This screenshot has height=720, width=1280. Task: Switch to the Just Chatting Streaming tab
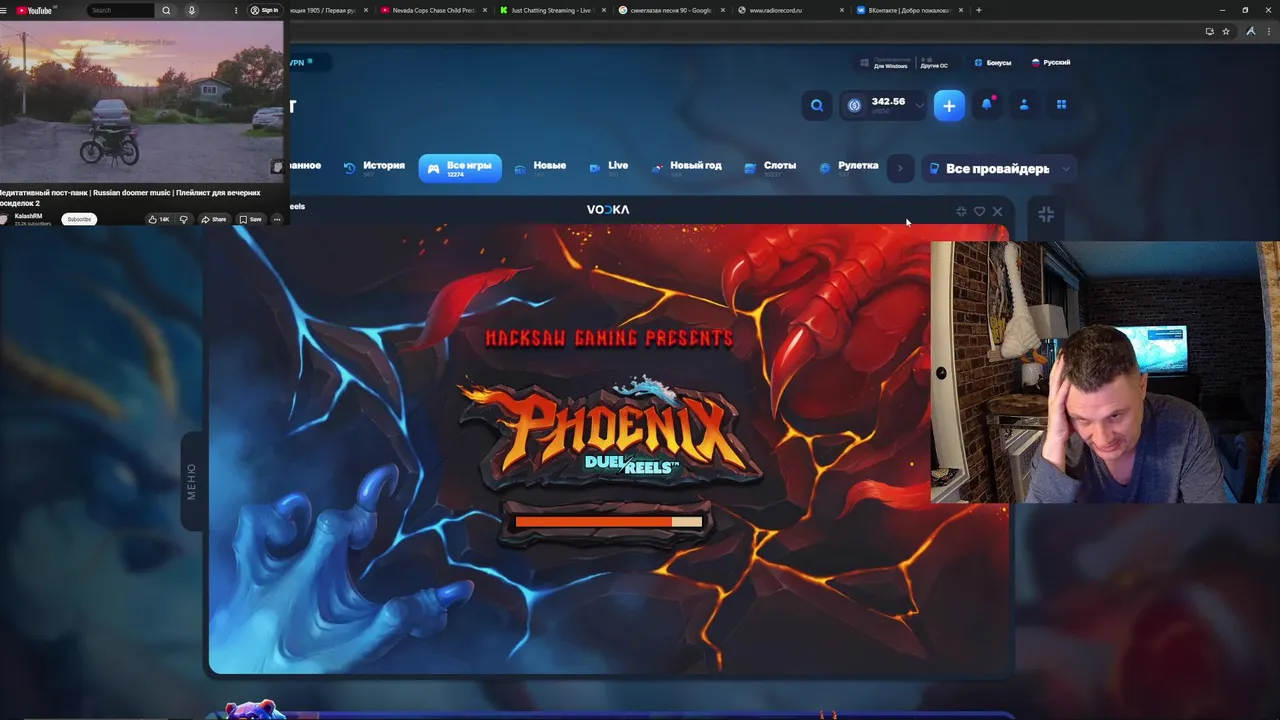click(551, 10)
